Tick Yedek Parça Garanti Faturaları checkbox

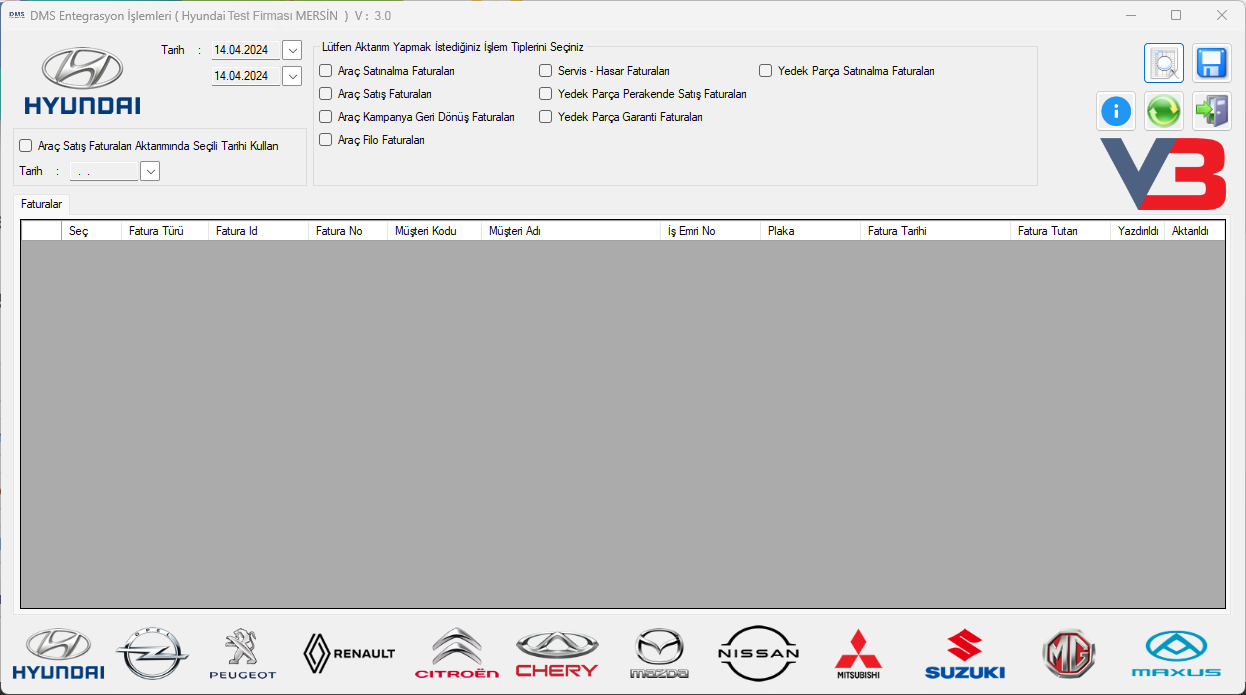point(545,117)
